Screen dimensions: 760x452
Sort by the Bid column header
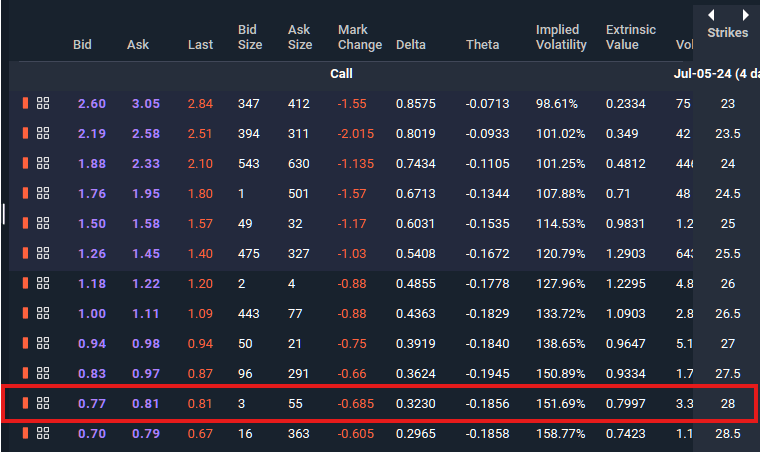click(84, 45)
